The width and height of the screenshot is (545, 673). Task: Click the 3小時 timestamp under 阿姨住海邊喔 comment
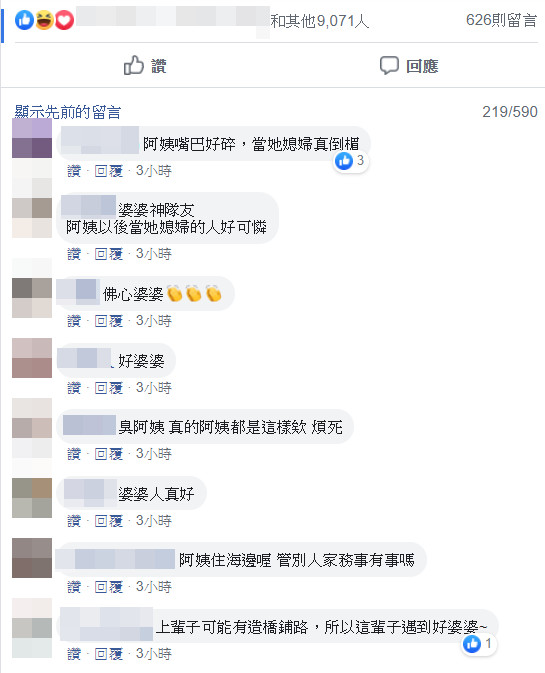click(154, 587)
